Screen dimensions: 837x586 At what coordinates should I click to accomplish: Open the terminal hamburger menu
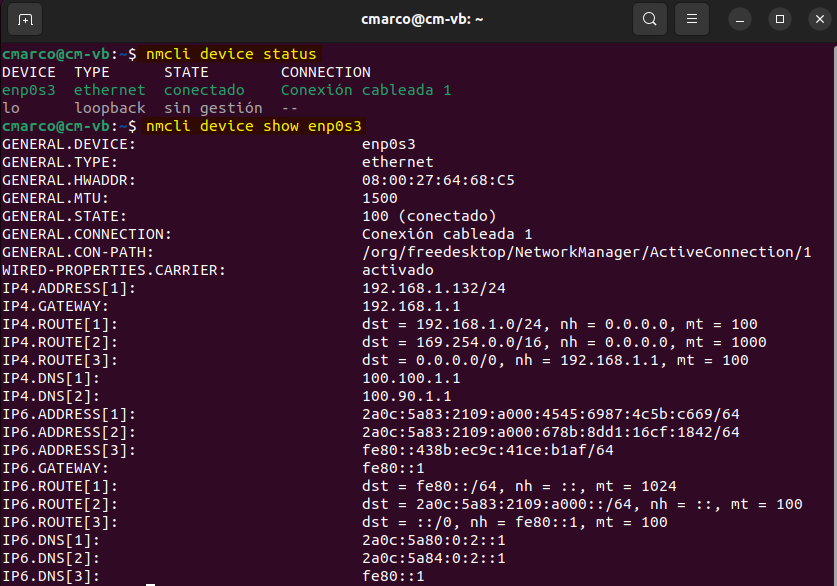point(690,19)
